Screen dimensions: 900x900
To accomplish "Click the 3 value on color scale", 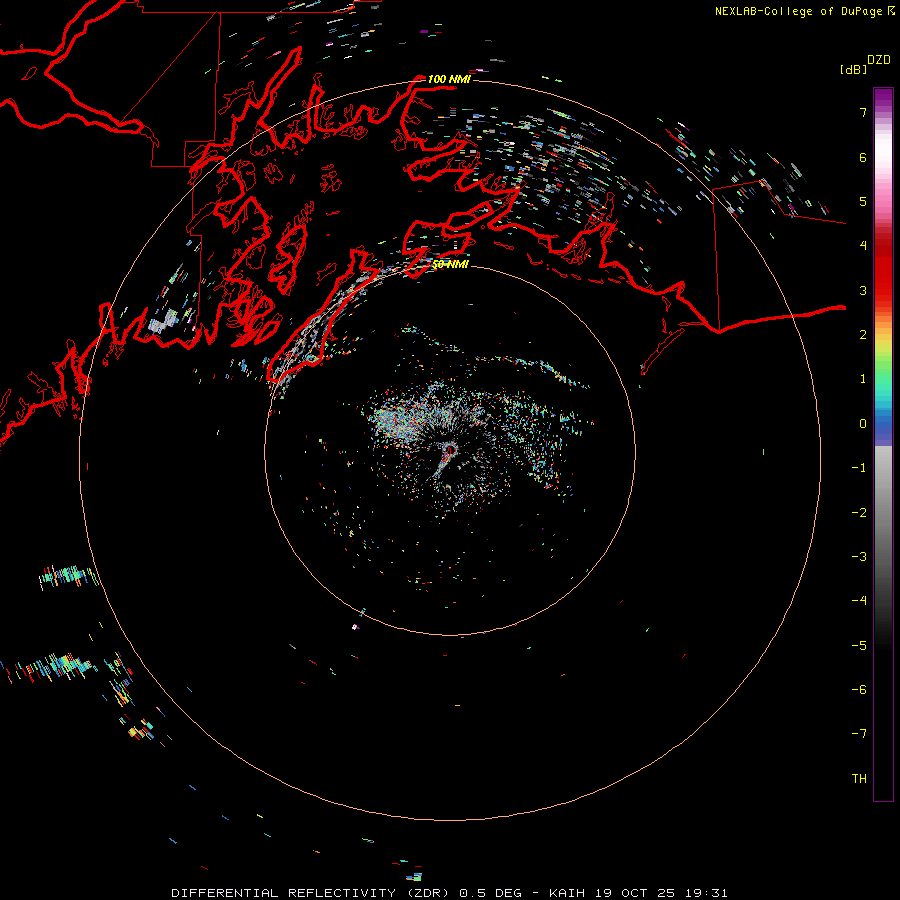I will coord(863,290).
